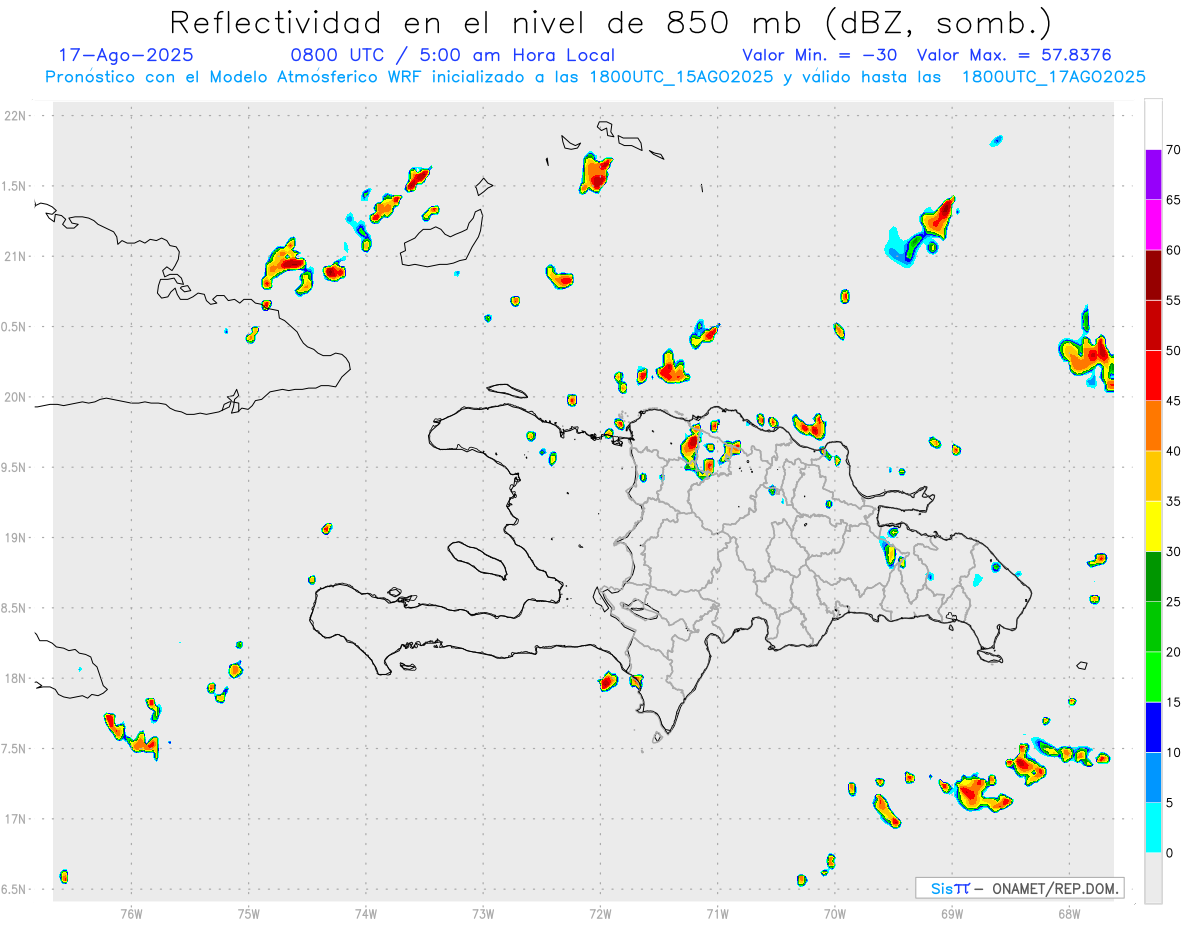Select the date text '17-Ago-2025'
1200x927 pixels.
tap(127, 55)
